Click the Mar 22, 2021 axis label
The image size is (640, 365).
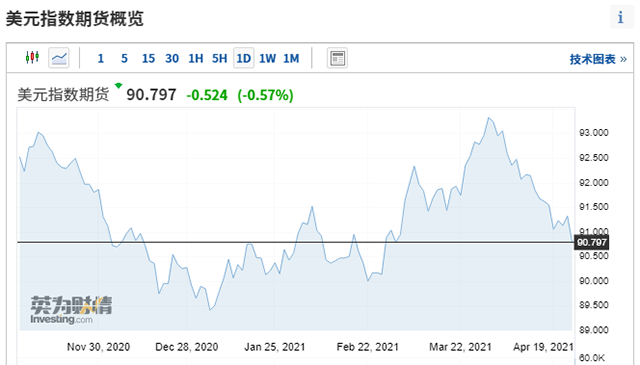(460, 347)
